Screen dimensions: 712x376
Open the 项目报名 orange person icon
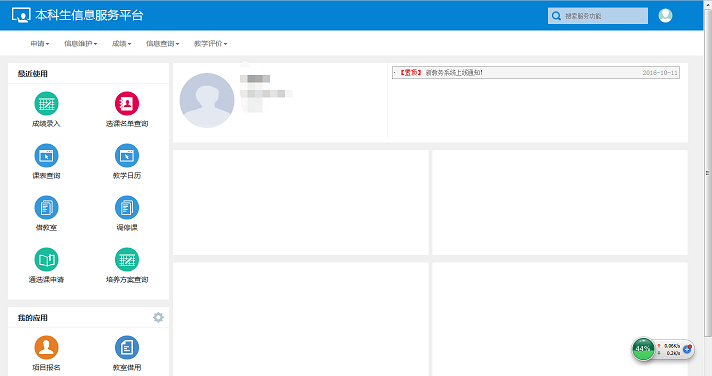click(46, 347)
